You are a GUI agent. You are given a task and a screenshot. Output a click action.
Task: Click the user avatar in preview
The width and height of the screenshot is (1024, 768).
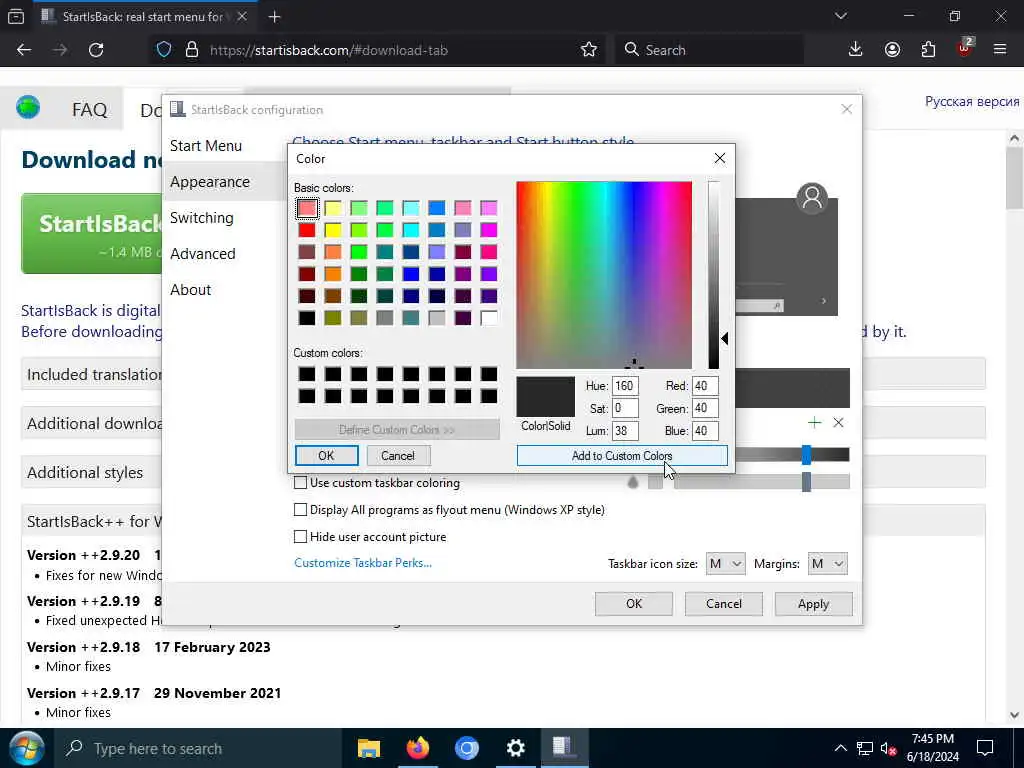812,197
